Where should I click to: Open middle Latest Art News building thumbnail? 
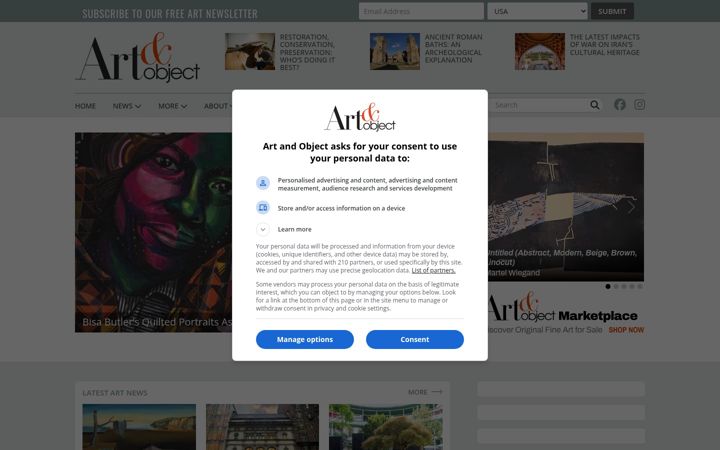point(262,427)
